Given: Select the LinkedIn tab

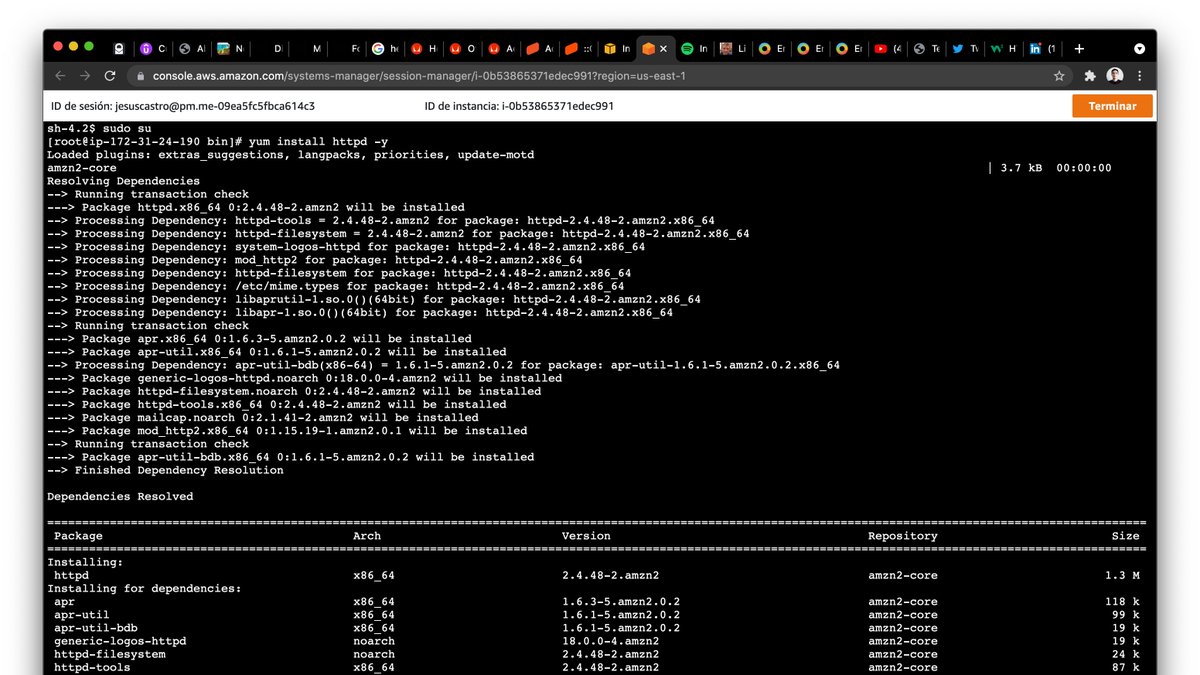Looking at the screenshot, I should click(1035, 48).
